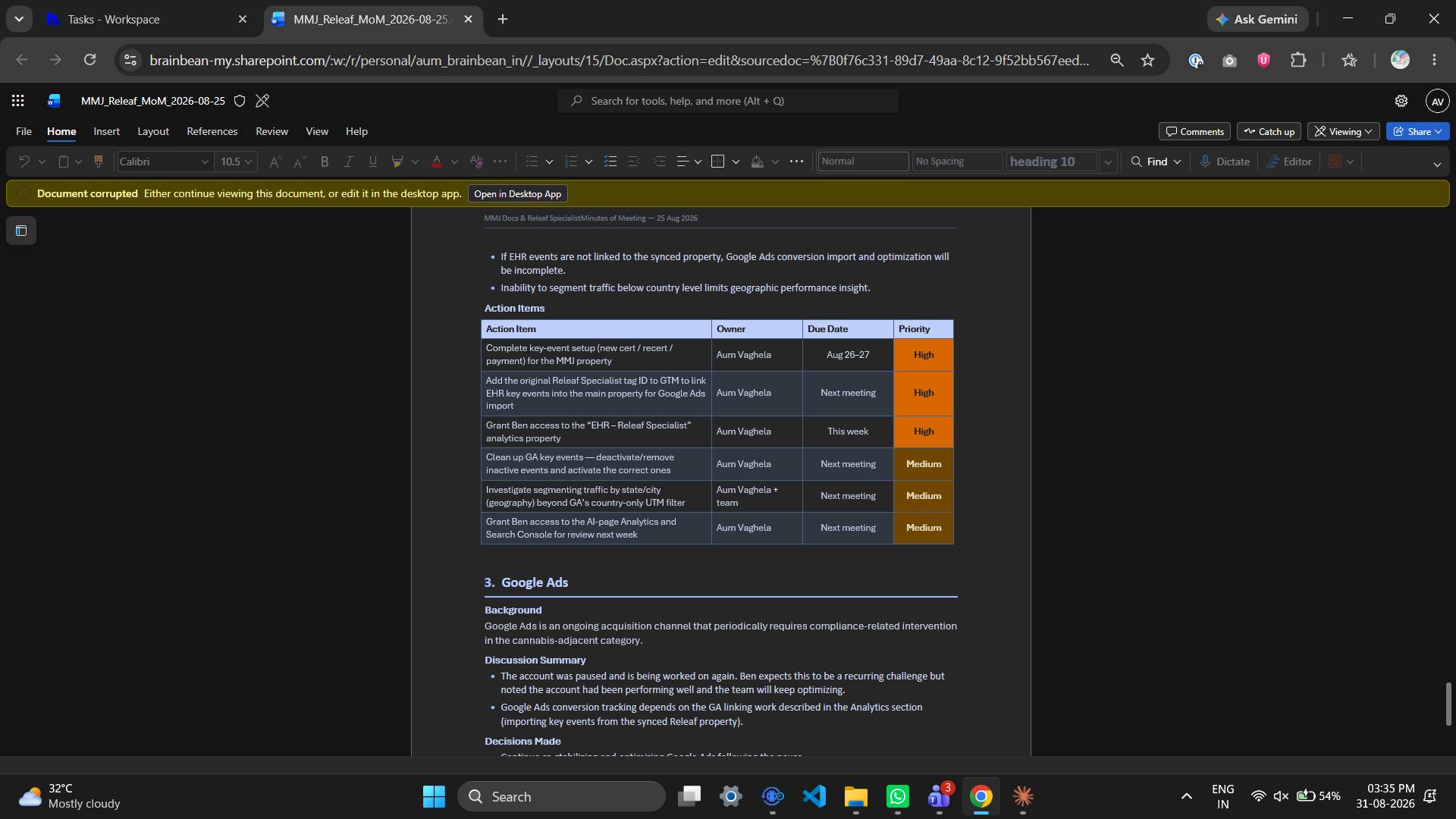Click the search for tools and help box
This screenshot has width=1456, height=819.
728,101
